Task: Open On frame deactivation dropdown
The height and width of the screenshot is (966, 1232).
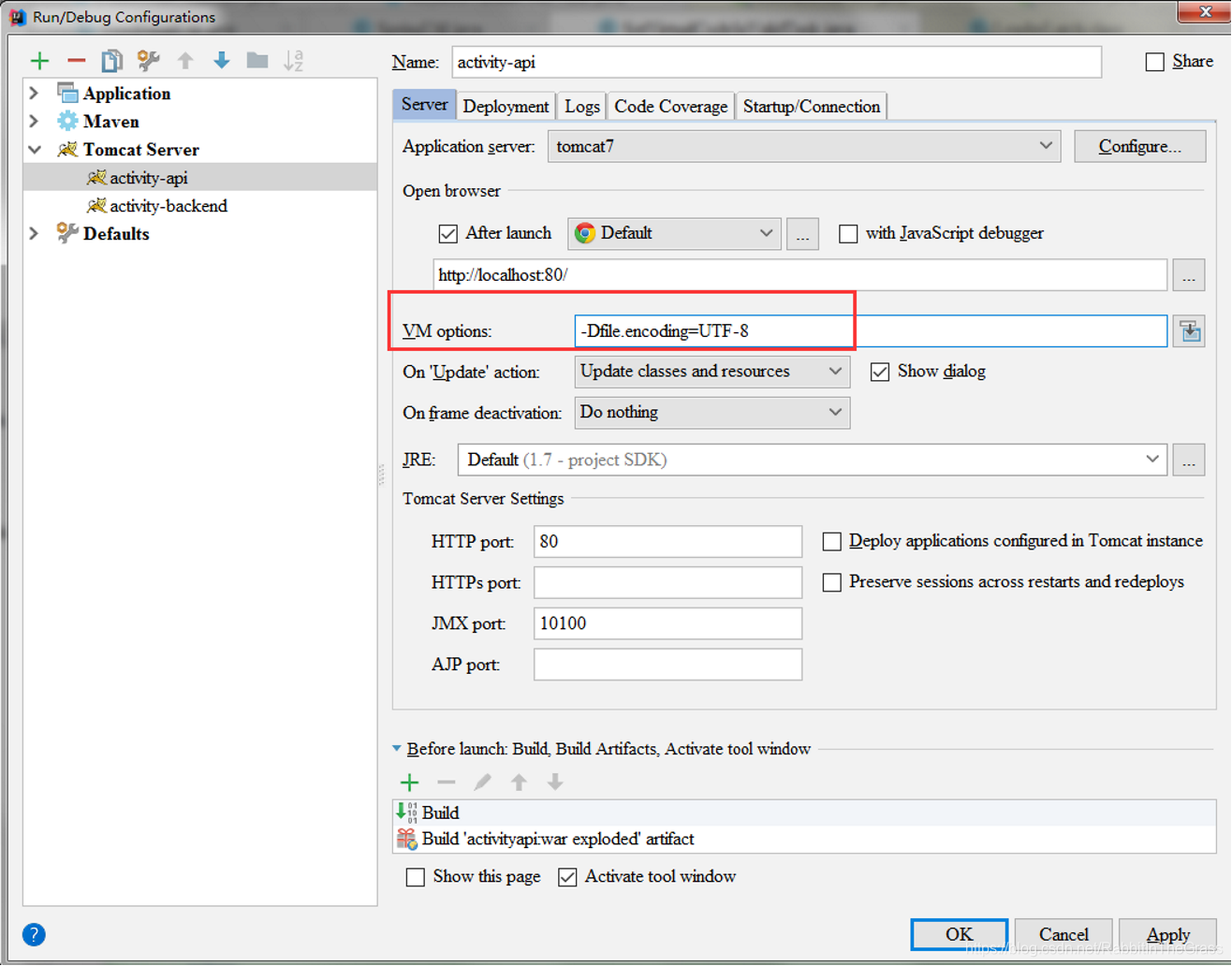Action: pyautogui.click(x=711, y=413)
